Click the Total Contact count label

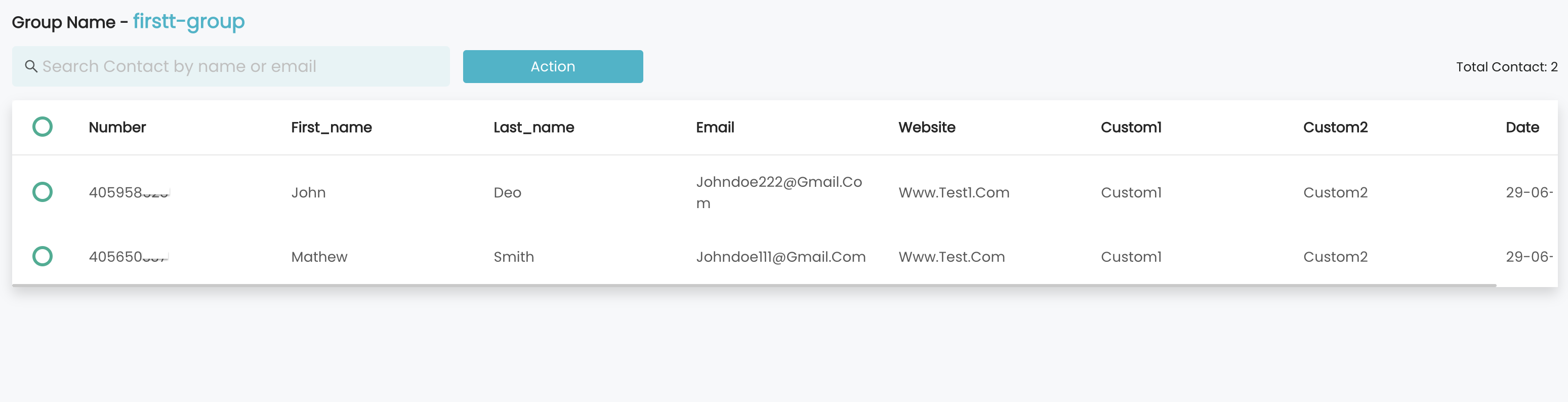(1507, 67)
